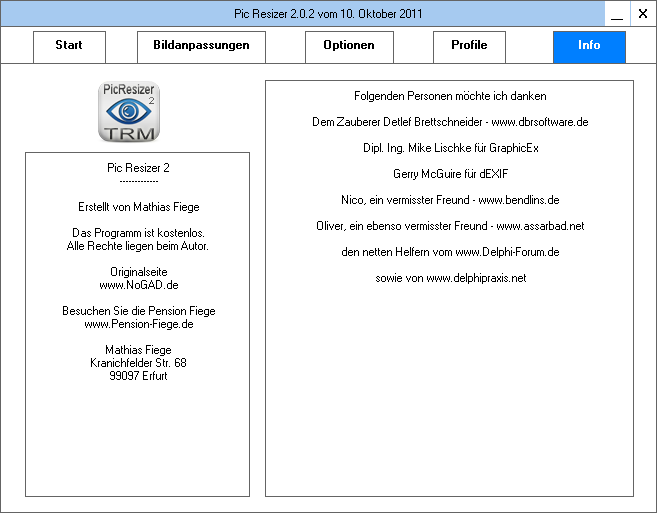Viewport: 657px width, 513px height.
Task: Open the Bildanpassungen tab
Action: click(201, 46)
